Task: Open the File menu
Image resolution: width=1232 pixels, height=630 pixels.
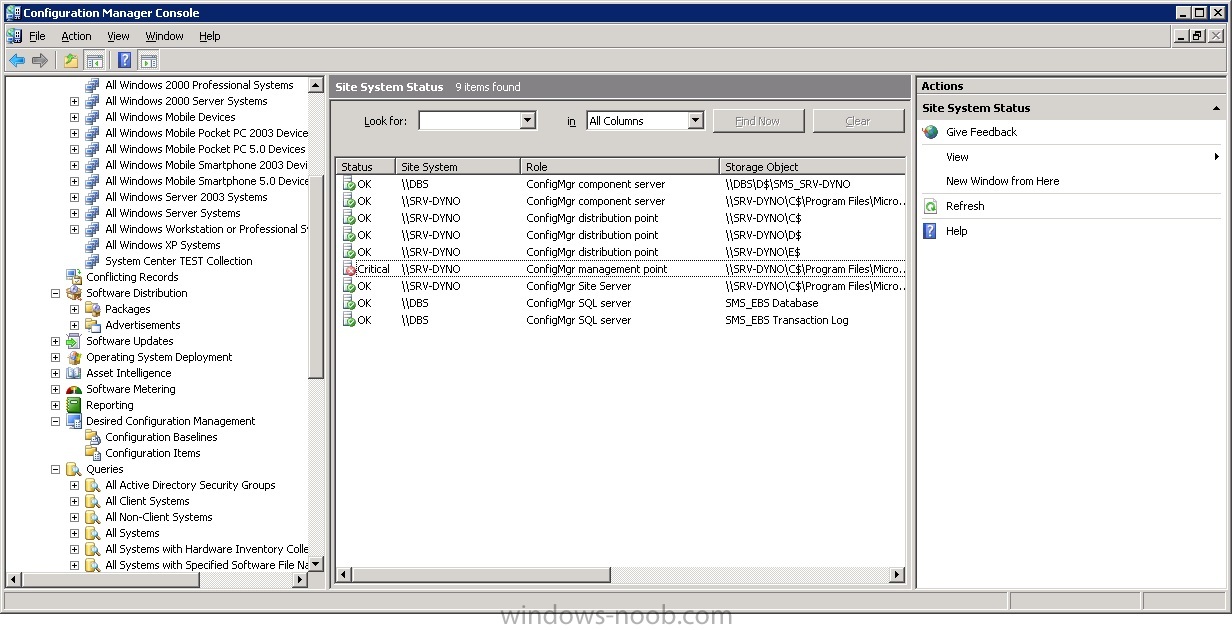Action: coord(37,36)
